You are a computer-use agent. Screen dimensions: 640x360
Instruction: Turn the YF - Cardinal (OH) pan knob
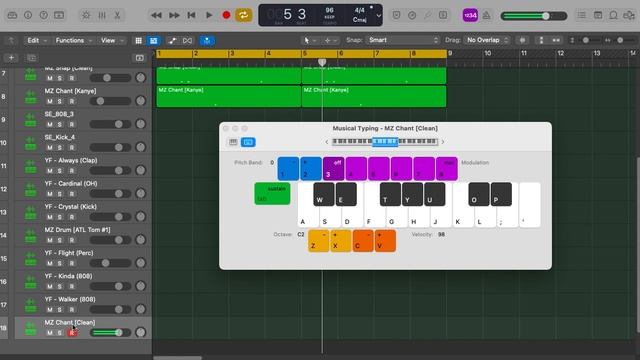pyautogui.click(x=140, y=194)
